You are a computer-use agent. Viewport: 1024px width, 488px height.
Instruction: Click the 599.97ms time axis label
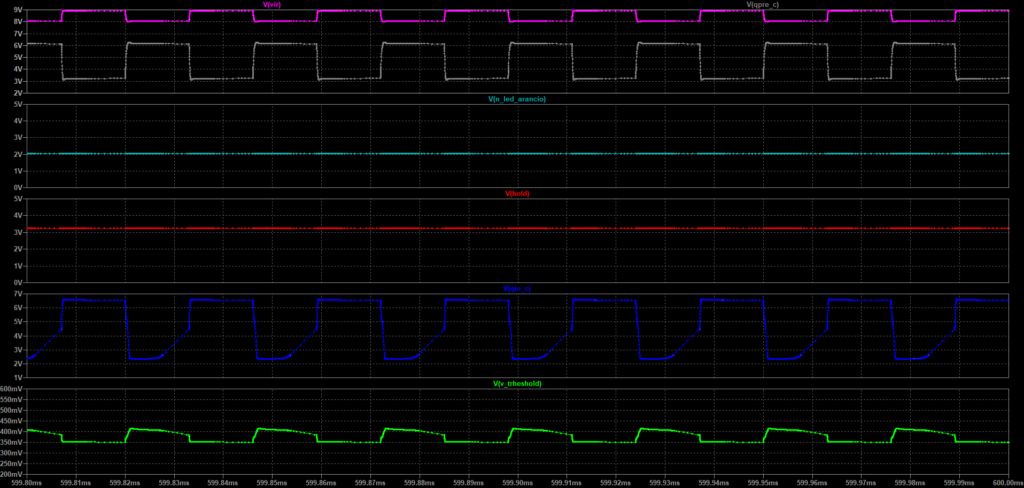click(x=860, y=482)
